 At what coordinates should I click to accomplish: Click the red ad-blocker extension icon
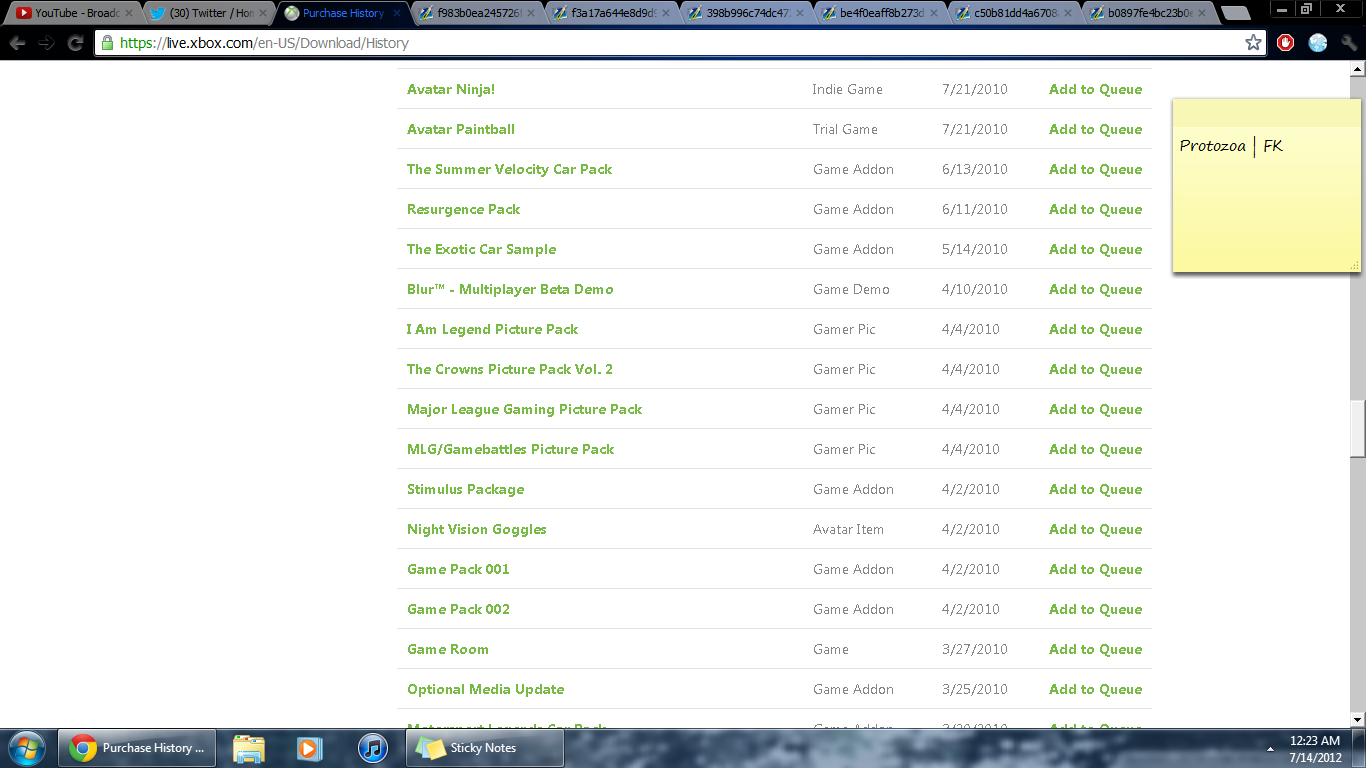[1286, 43]
